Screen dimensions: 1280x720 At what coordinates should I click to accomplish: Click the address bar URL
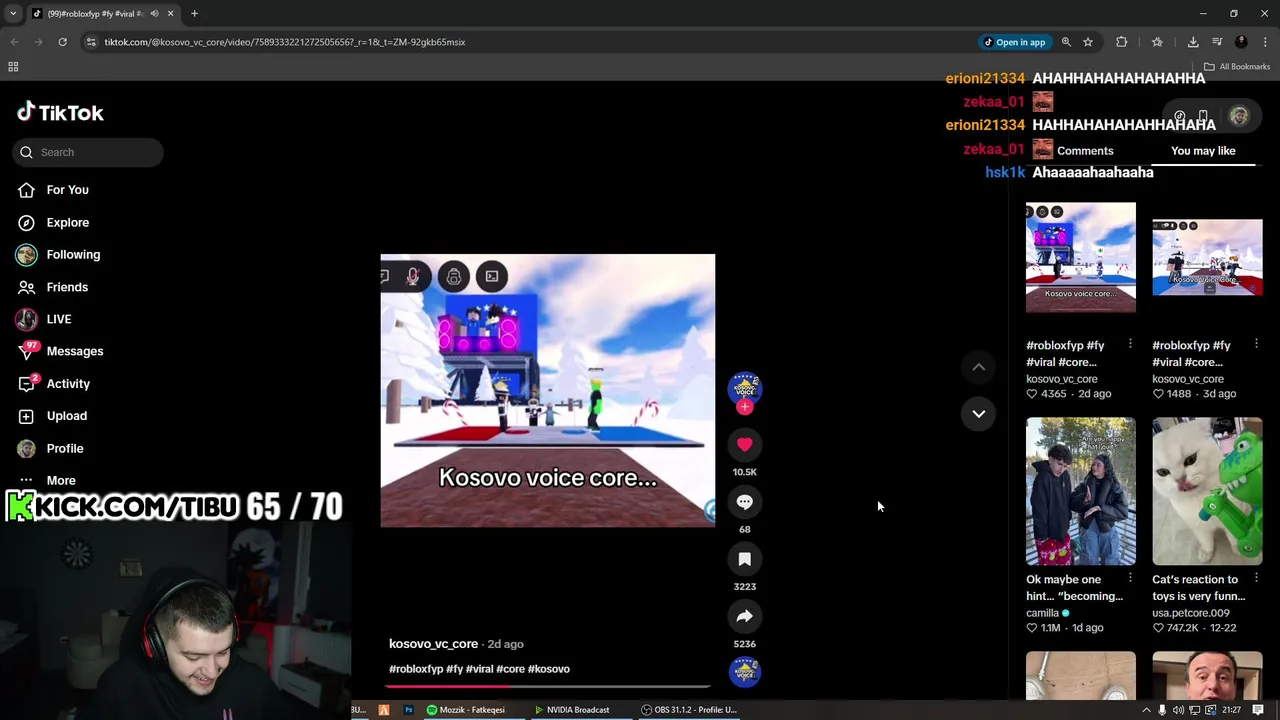tap(285, 42)
